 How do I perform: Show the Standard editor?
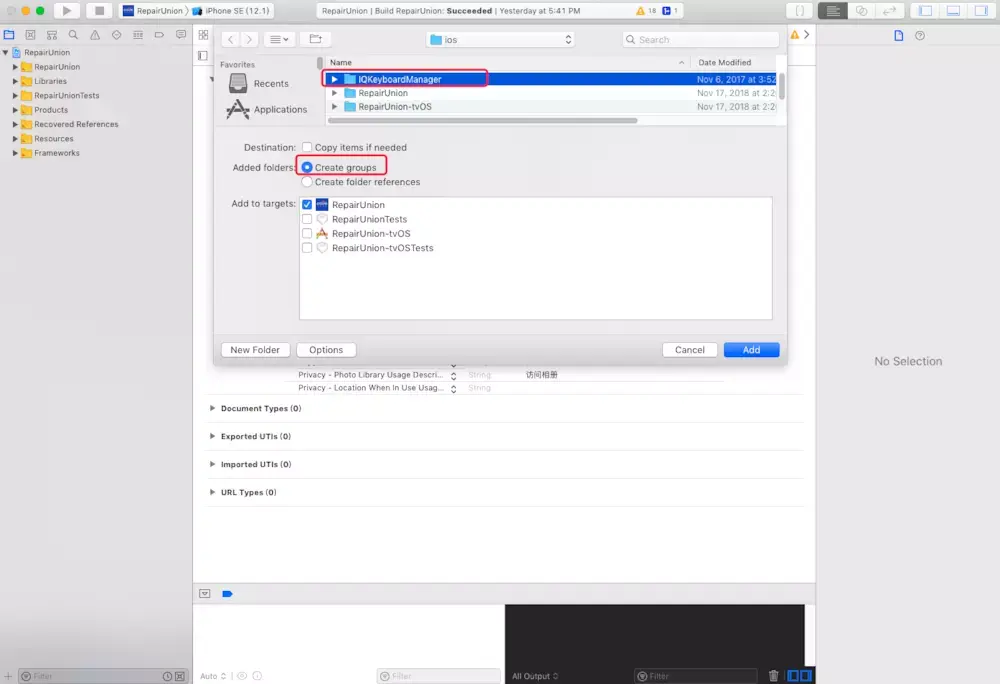pos(832,11)
